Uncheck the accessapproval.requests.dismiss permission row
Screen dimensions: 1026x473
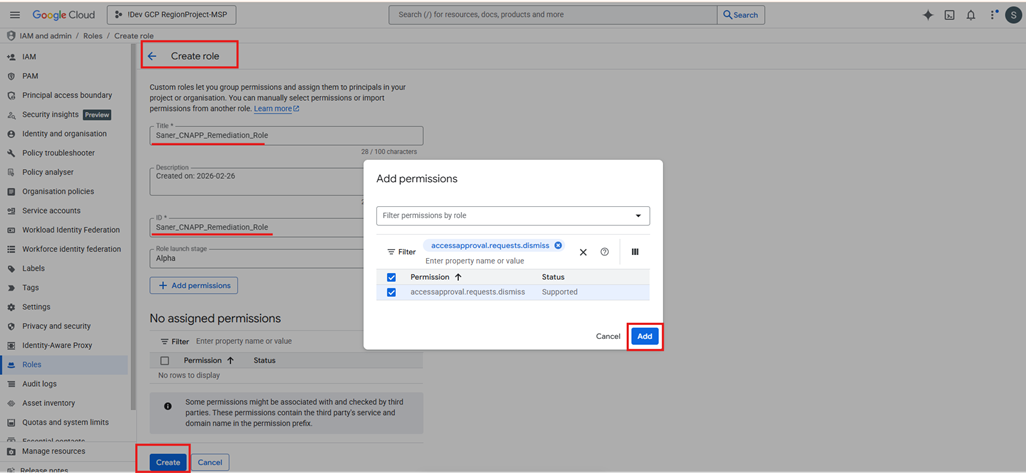(391, 292)
